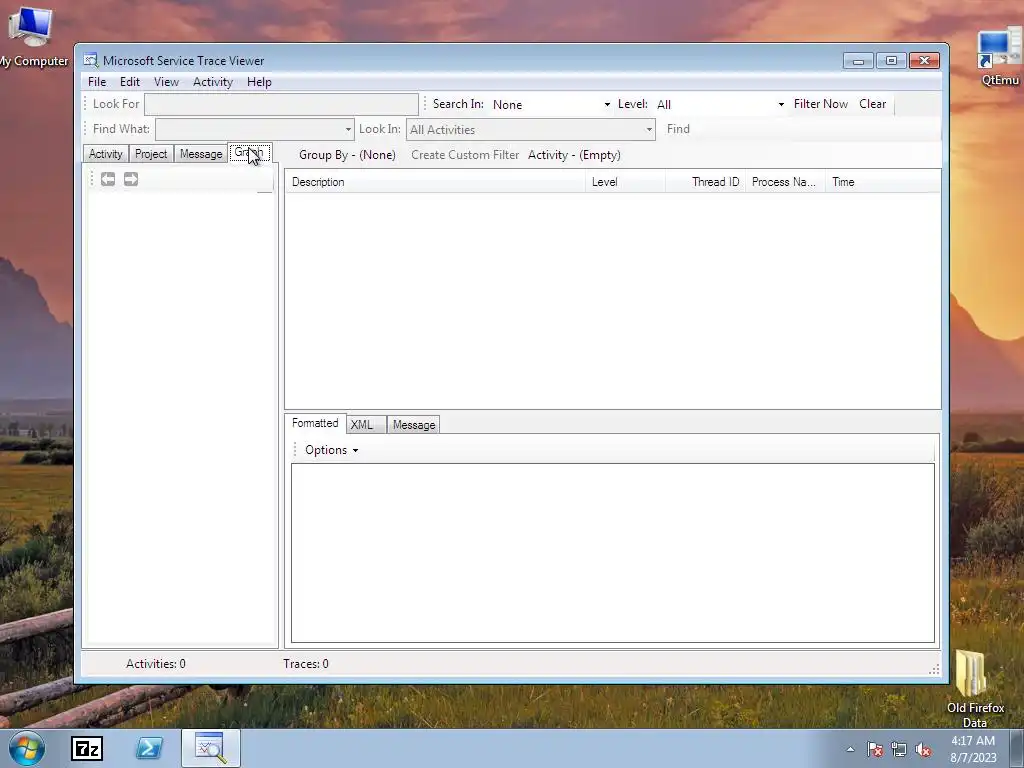The image size is (1024, 768).
Task: Click the Look For input field
Action: click(x=281, y=104)
